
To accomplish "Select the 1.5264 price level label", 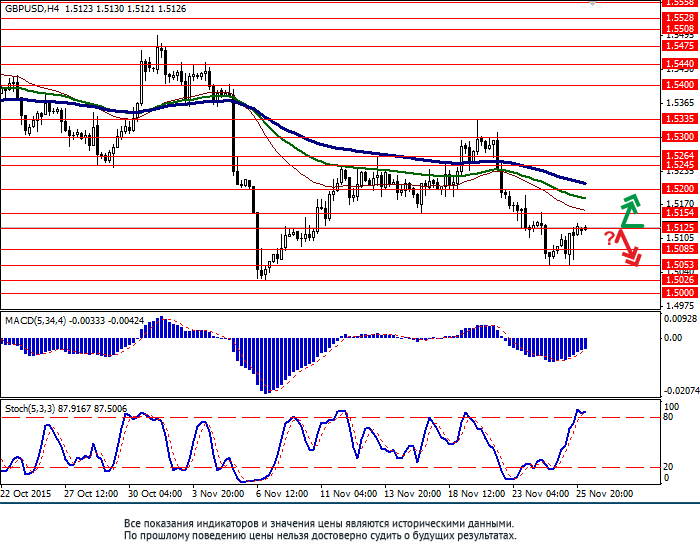I will (679, 155).
